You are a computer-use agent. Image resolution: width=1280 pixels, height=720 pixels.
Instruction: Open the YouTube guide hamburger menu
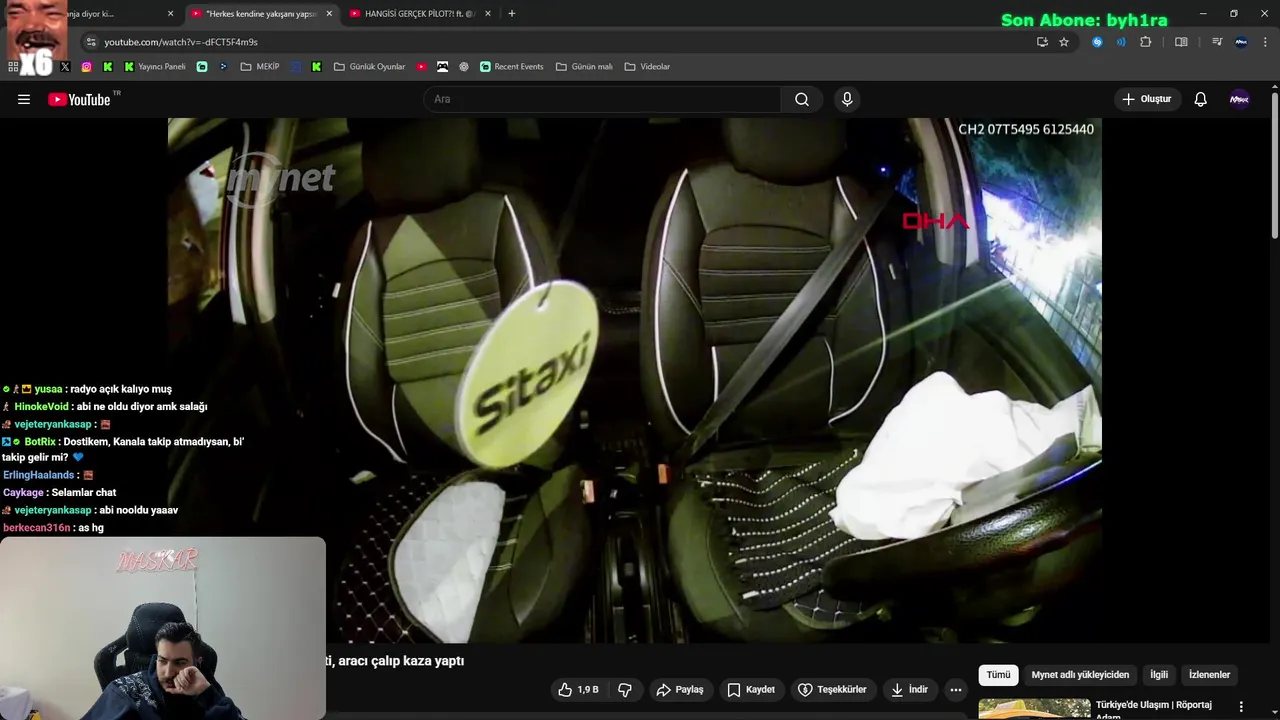click(x=24, y=99)
